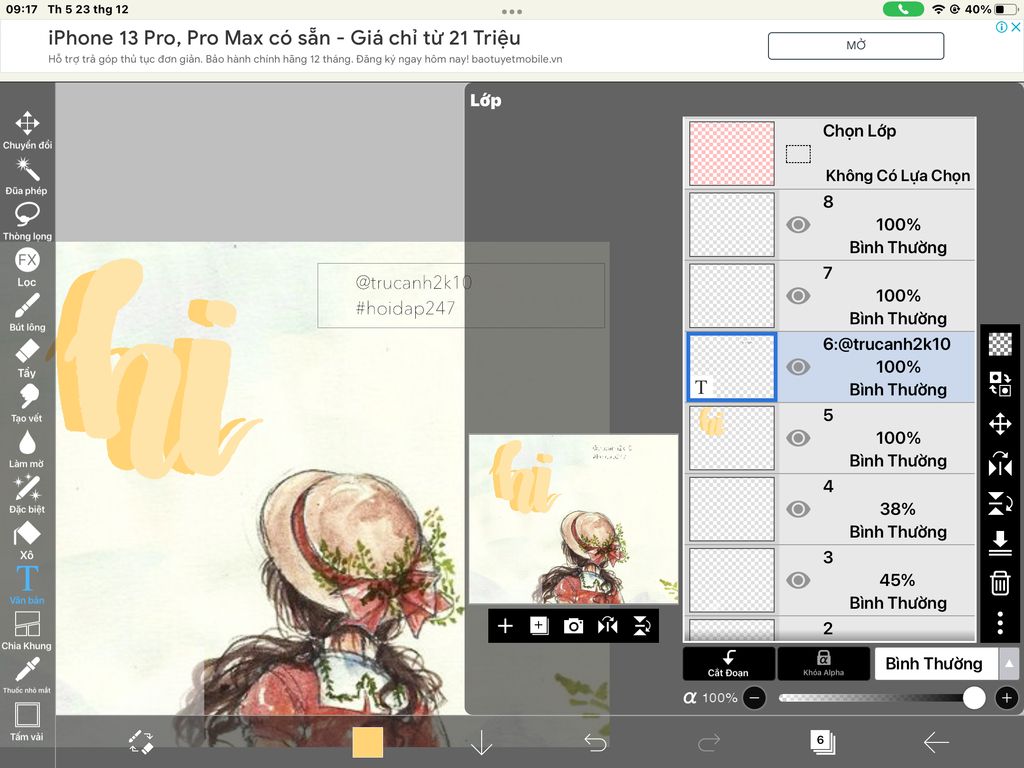Click the layer 6 text thumbnail
1024x768 pixels.
[731, 367]
